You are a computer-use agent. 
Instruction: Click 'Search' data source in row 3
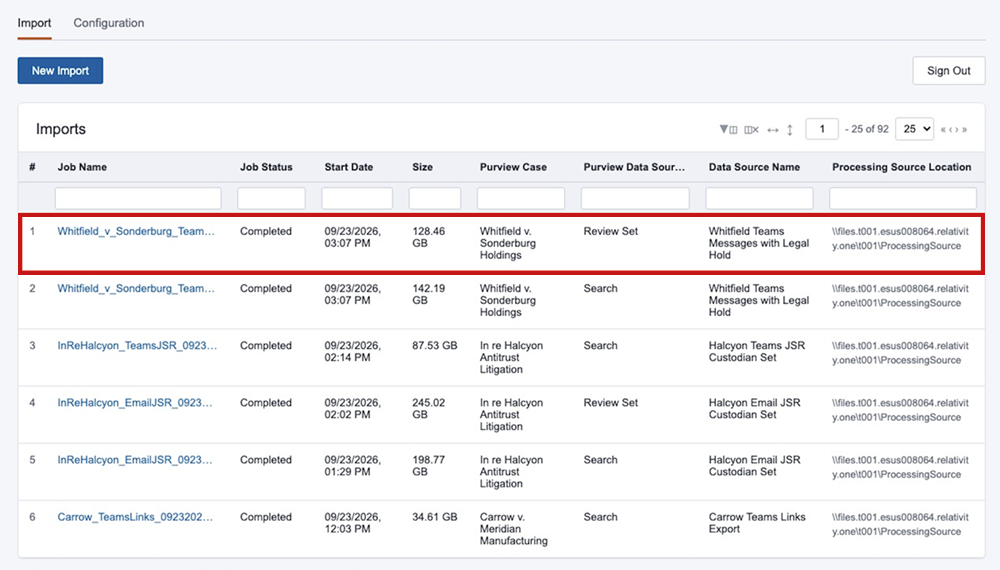[600, 346]
